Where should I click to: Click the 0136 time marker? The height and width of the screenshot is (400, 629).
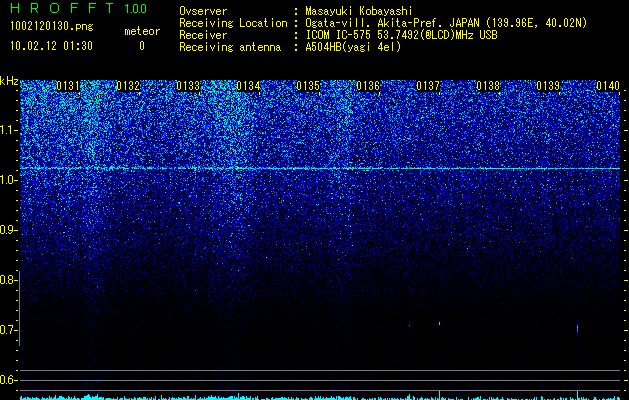click(368, 86)
